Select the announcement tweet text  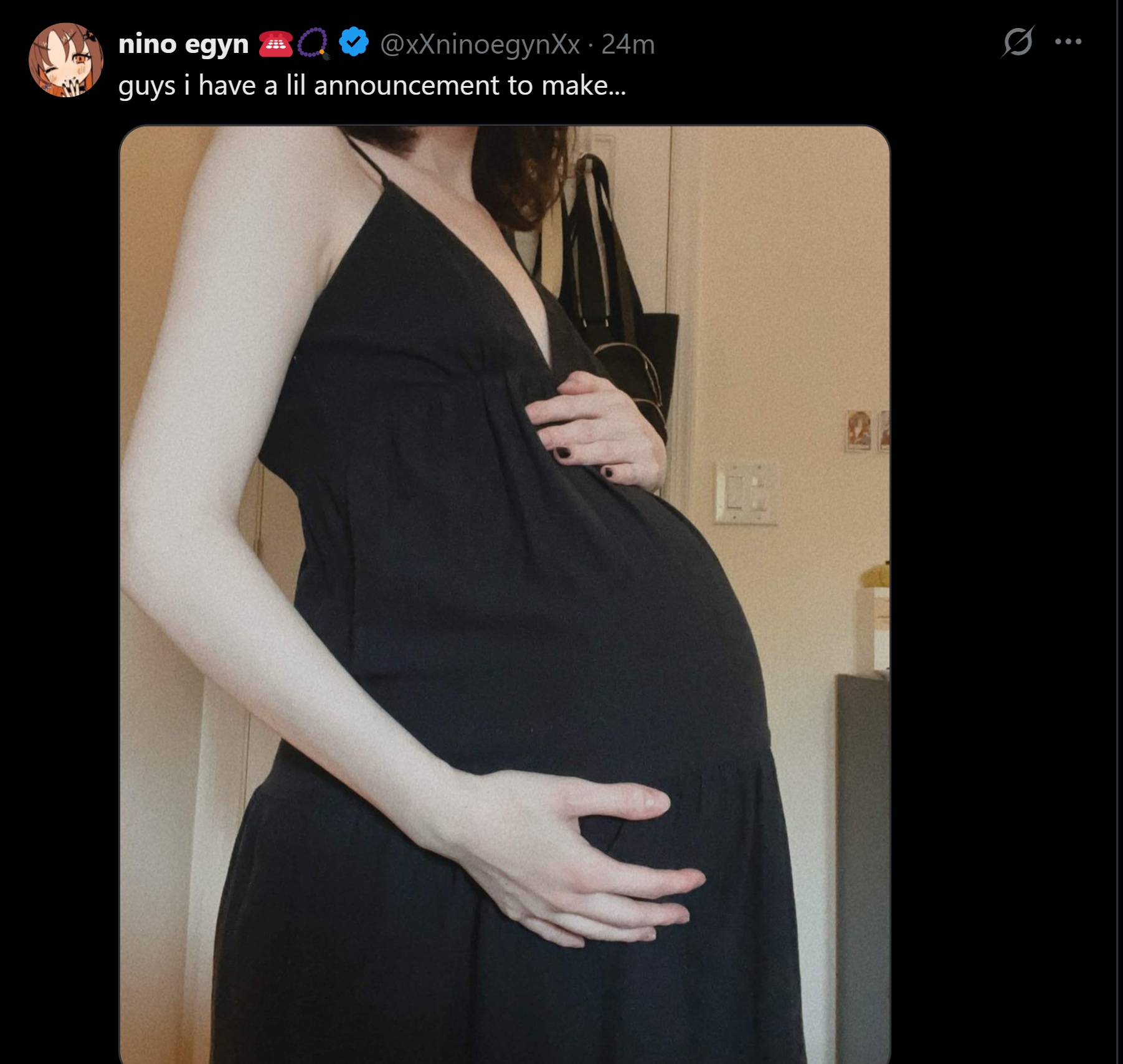372,85
